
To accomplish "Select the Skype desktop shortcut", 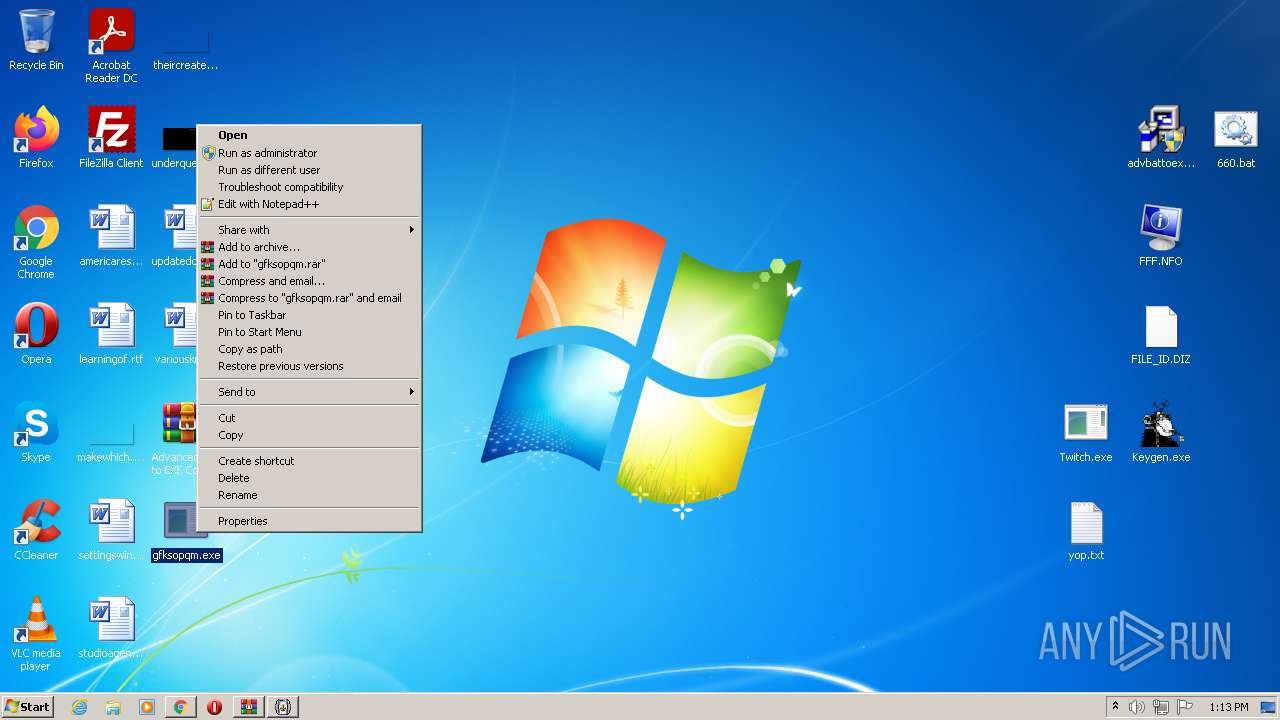I will click(36, 431).
